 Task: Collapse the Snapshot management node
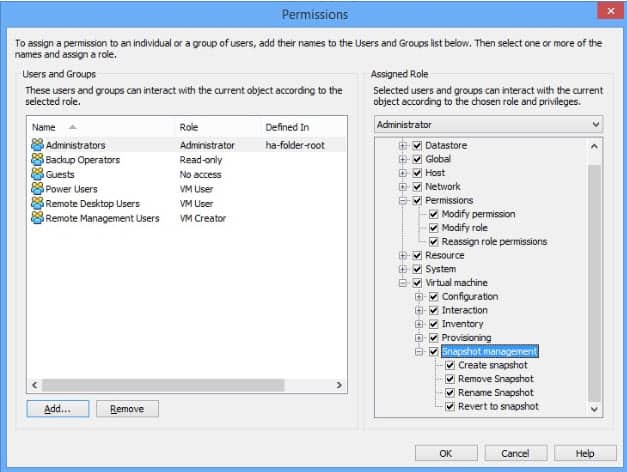tap(419, 352)
